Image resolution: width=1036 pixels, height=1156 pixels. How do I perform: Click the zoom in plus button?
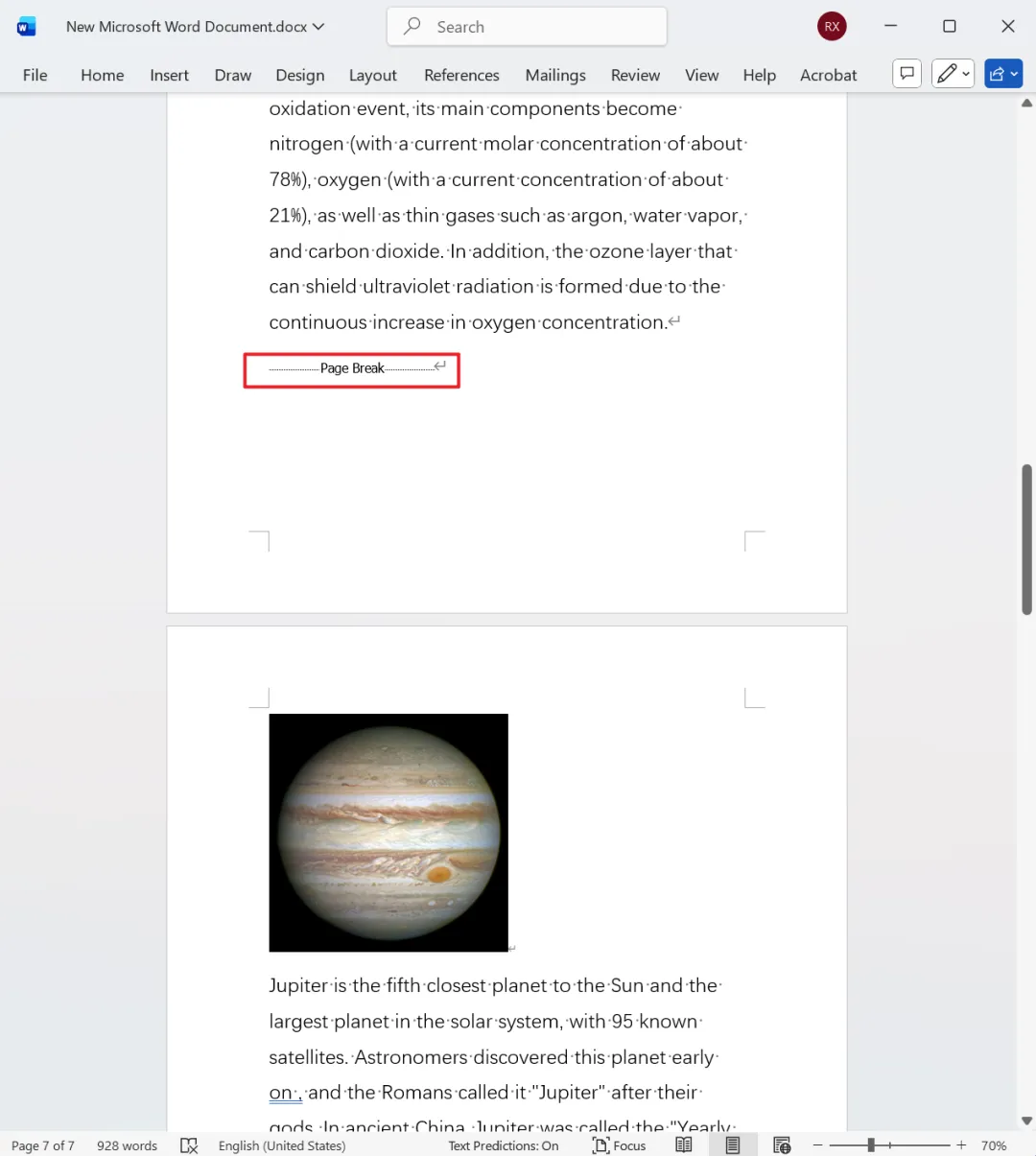[x=961, y=1145]
